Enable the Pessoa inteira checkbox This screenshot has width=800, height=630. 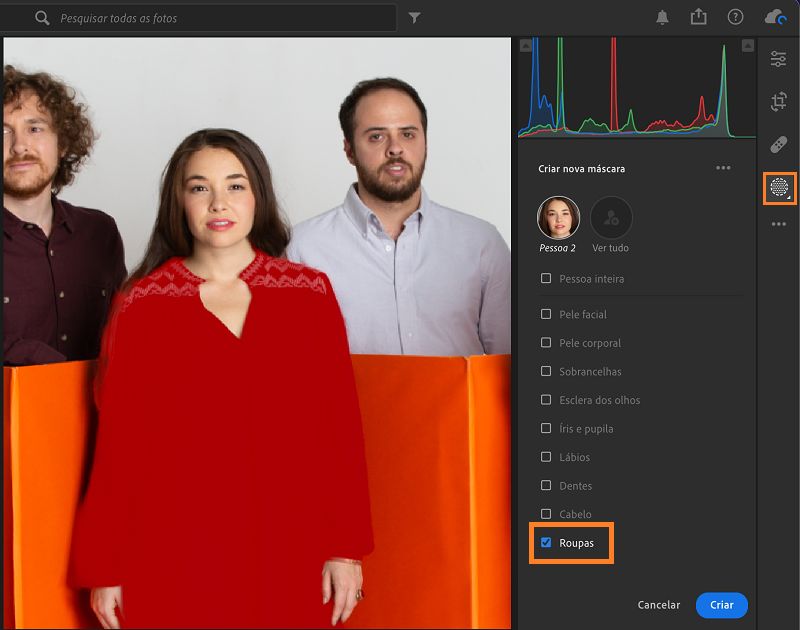pos(546,279)
